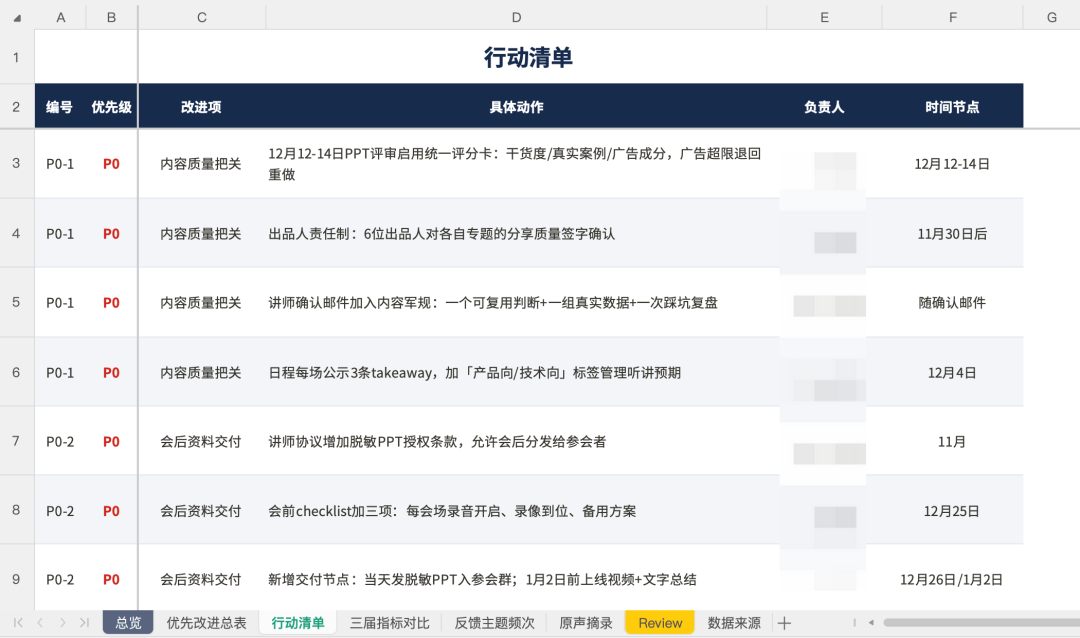Click the 讲师协议增加脱敏PPT授权条款 cell

(x=516, y=442)
